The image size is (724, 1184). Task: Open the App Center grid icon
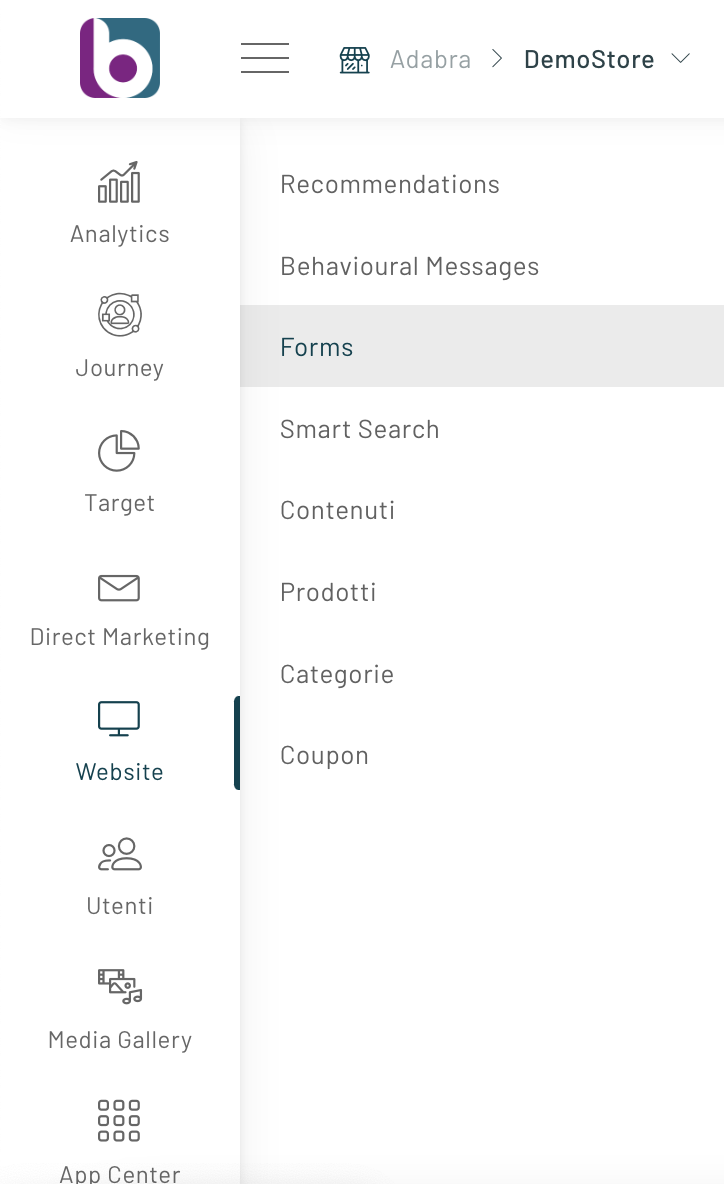(x=119, y=1120)
